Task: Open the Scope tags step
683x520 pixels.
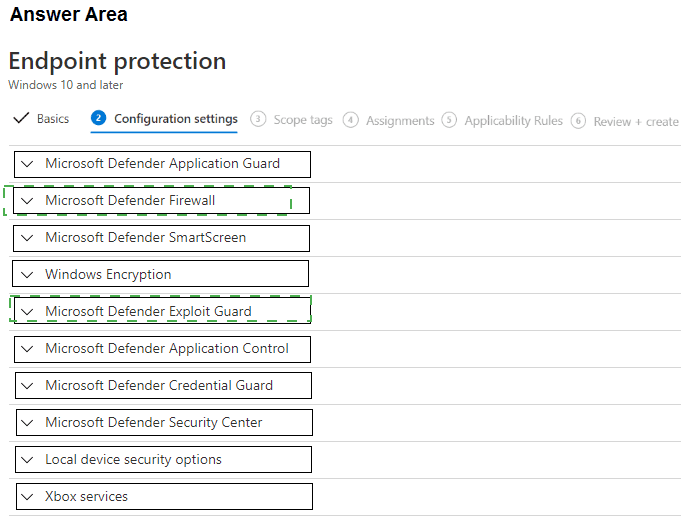Action: click(x=302, y=120)
